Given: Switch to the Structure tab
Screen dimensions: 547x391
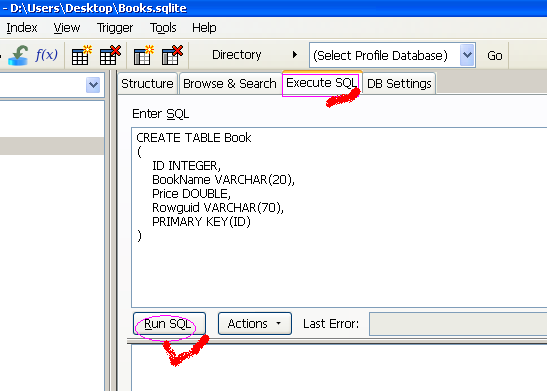Looking at the screenshot, I should coord(147,83).
